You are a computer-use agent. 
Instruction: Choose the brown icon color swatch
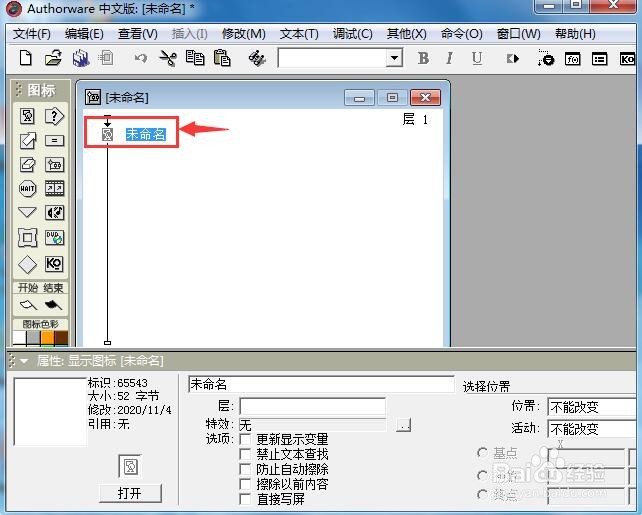[x=61, y=338]
